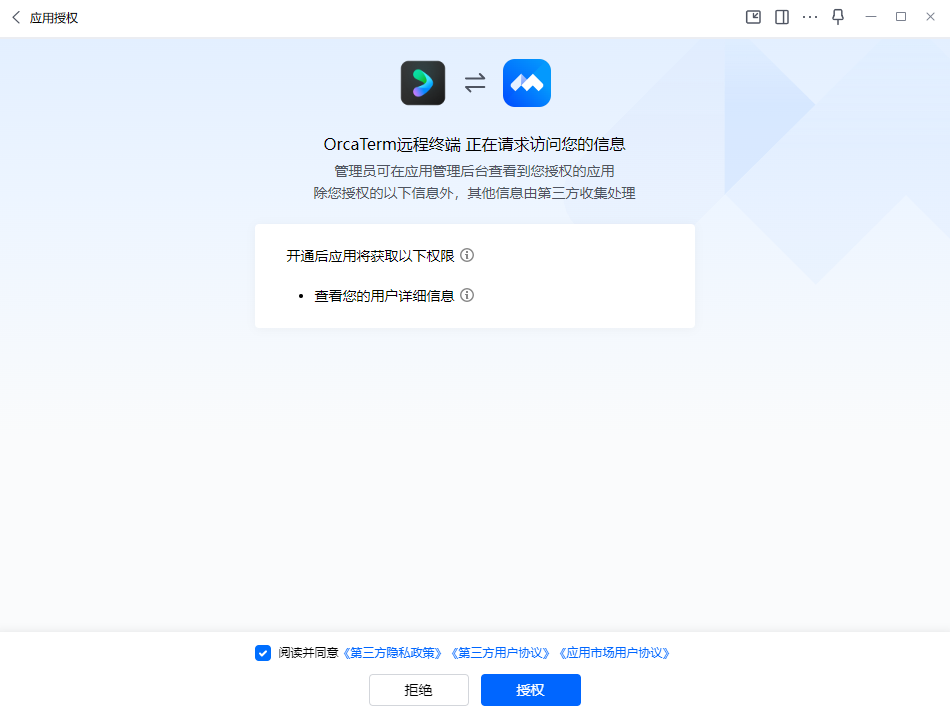Toggle the split-view sidebar icon
Screen dimensions: 950x714
[782, 17]
